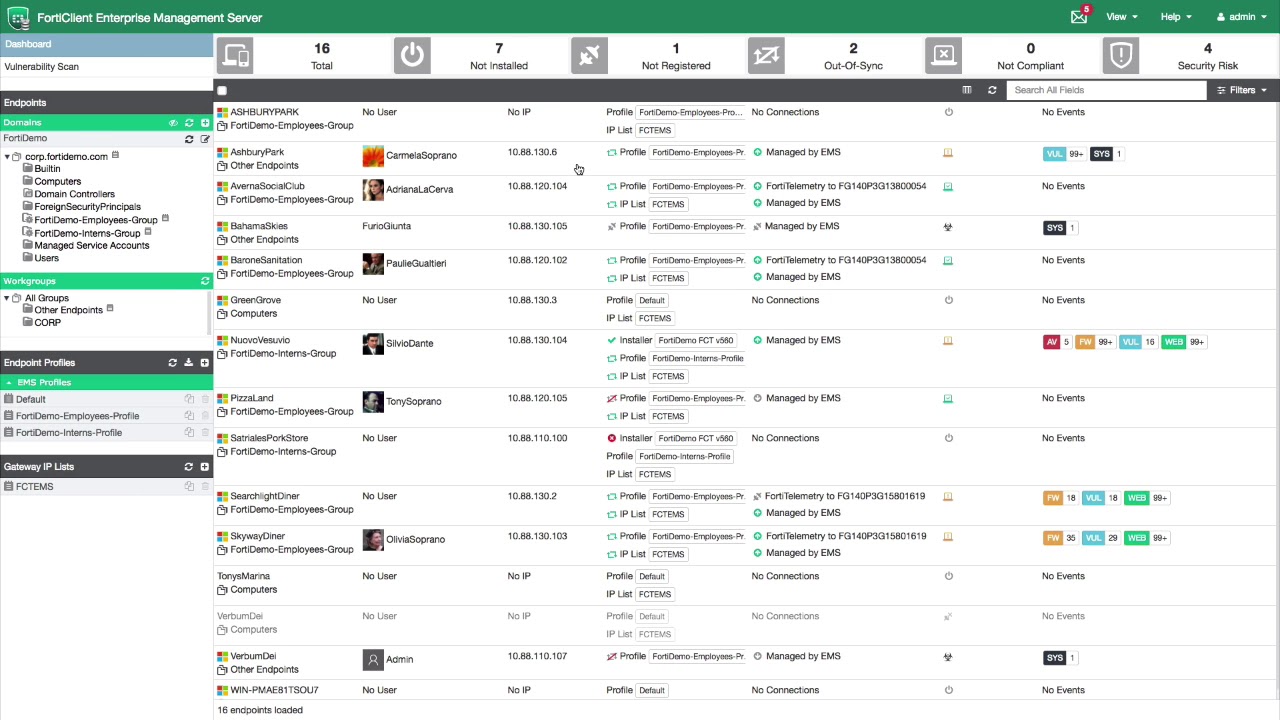Select FortiDemo-Interns-Group in the tree
This screenshot has width=1280, height=720.
point(87,233)
